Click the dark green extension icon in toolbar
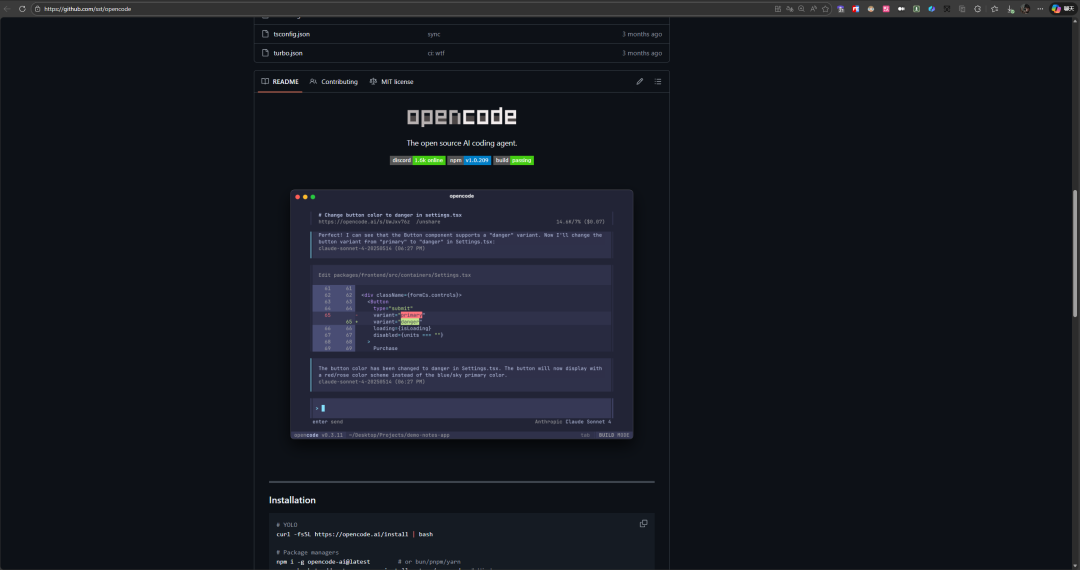 (x=916, y=9)
